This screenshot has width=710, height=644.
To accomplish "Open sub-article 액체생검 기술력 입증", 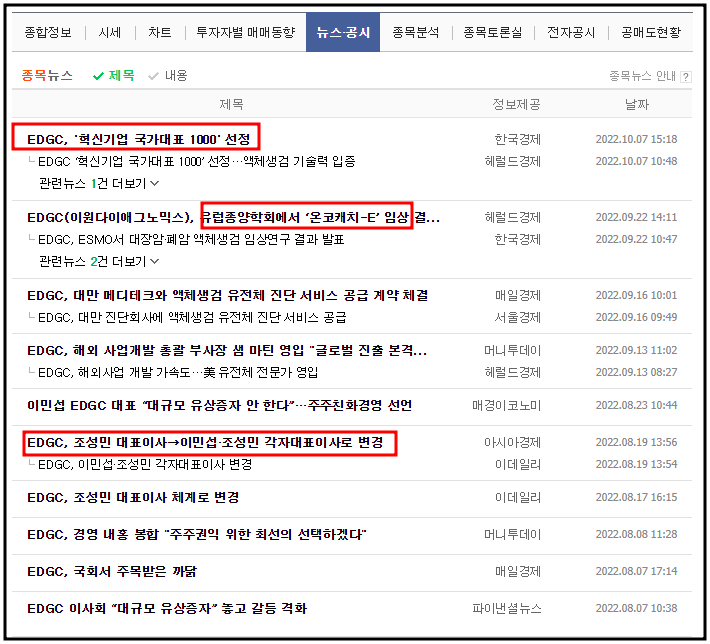I will coord(197,161).
